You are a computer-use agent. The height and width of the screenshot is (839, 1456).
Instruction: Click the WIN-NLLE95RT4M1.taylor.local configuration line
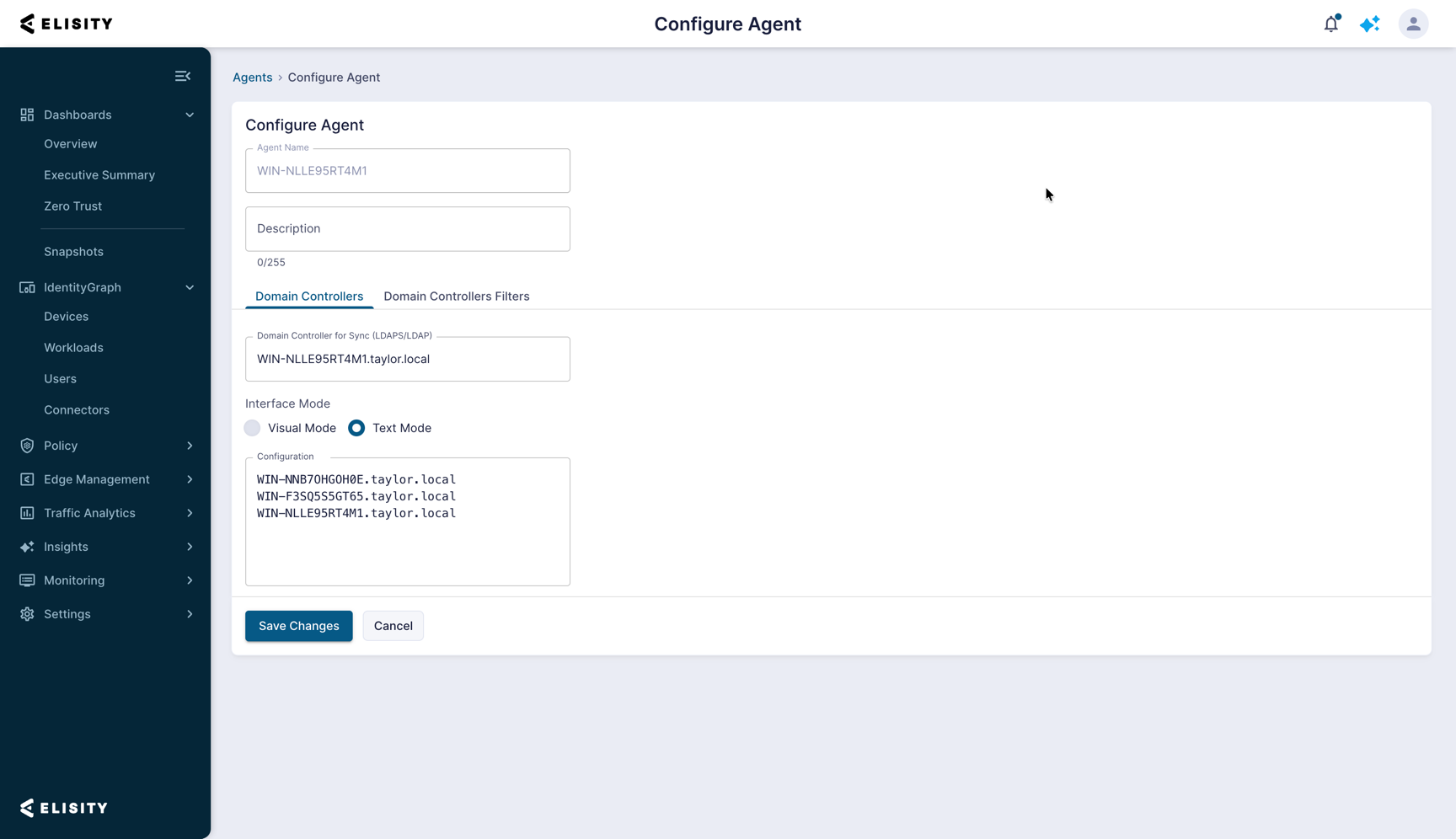tap(356, 513)
